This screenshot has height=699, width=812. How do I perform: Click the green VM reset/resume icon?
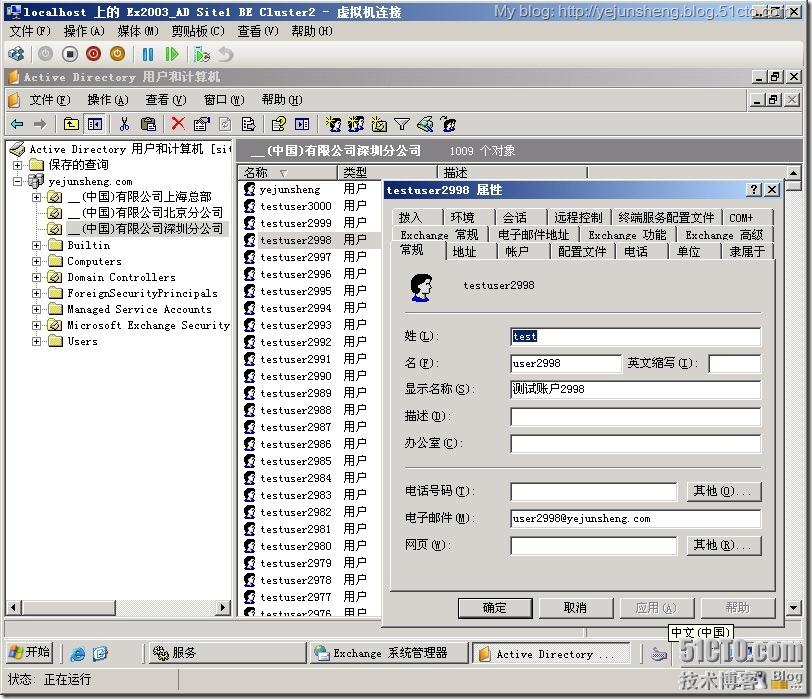[171, 54]
